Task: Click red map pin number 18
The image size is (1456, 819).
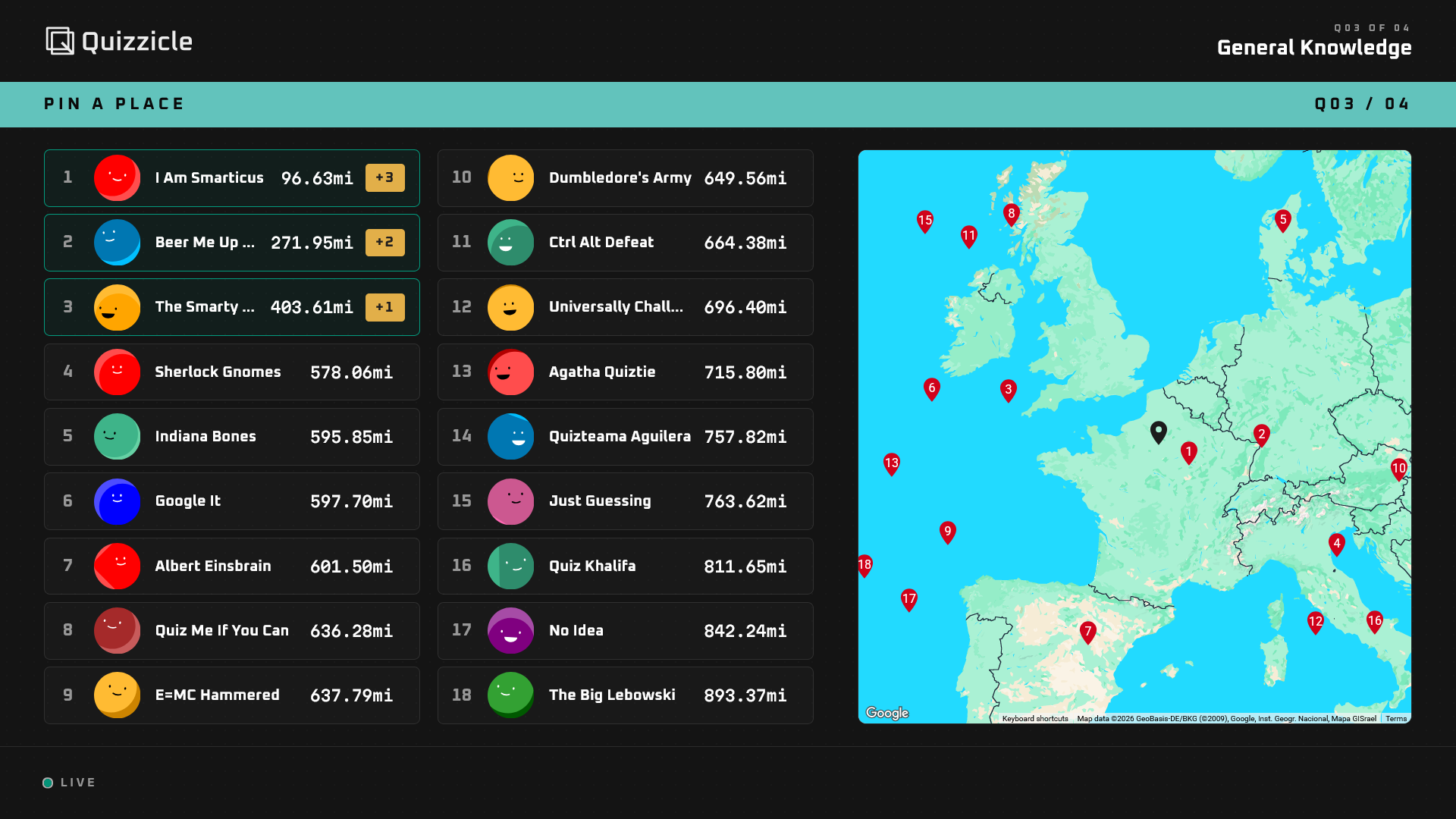Action: (x=865, y=566)
